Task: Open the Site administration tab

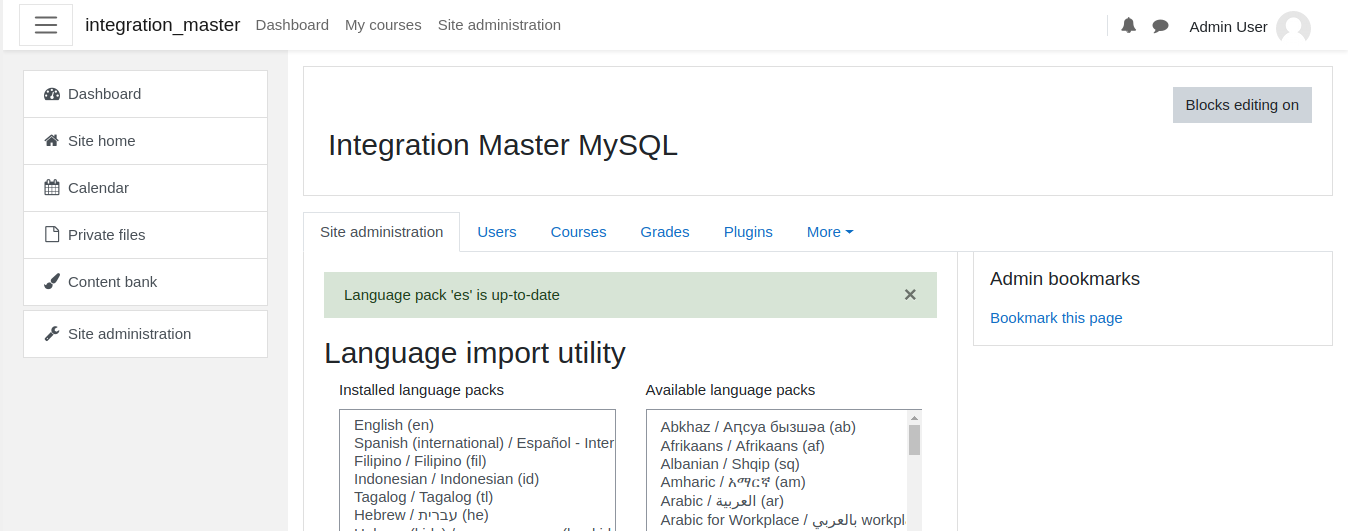Action: coord(382,232)
